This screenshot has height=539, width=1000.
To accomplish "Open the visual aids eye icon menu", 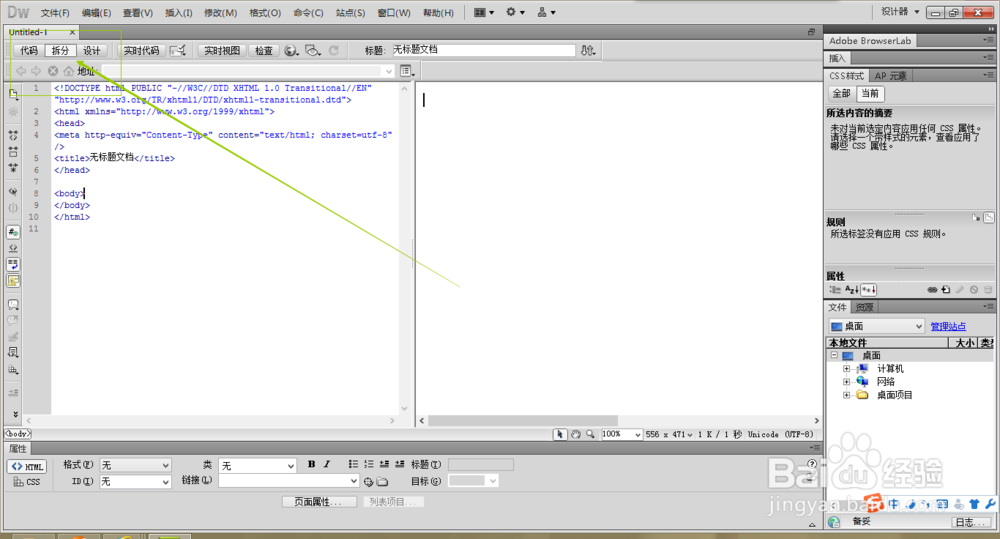I will (312, 50).
